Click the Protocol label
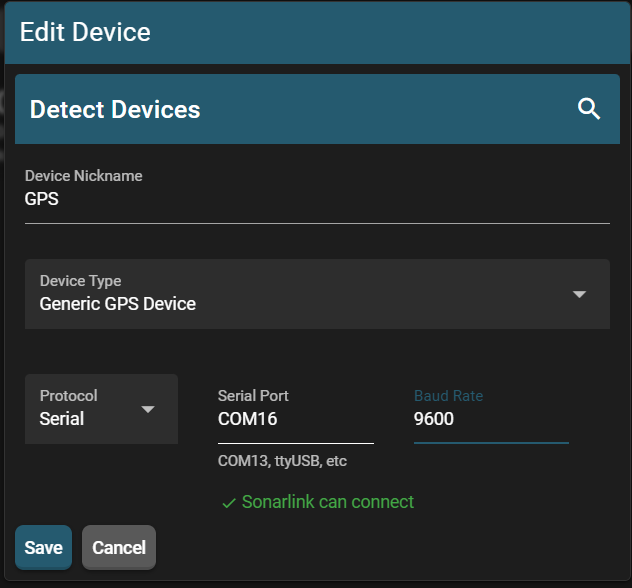Screen dimensions: 632x588 68,396
